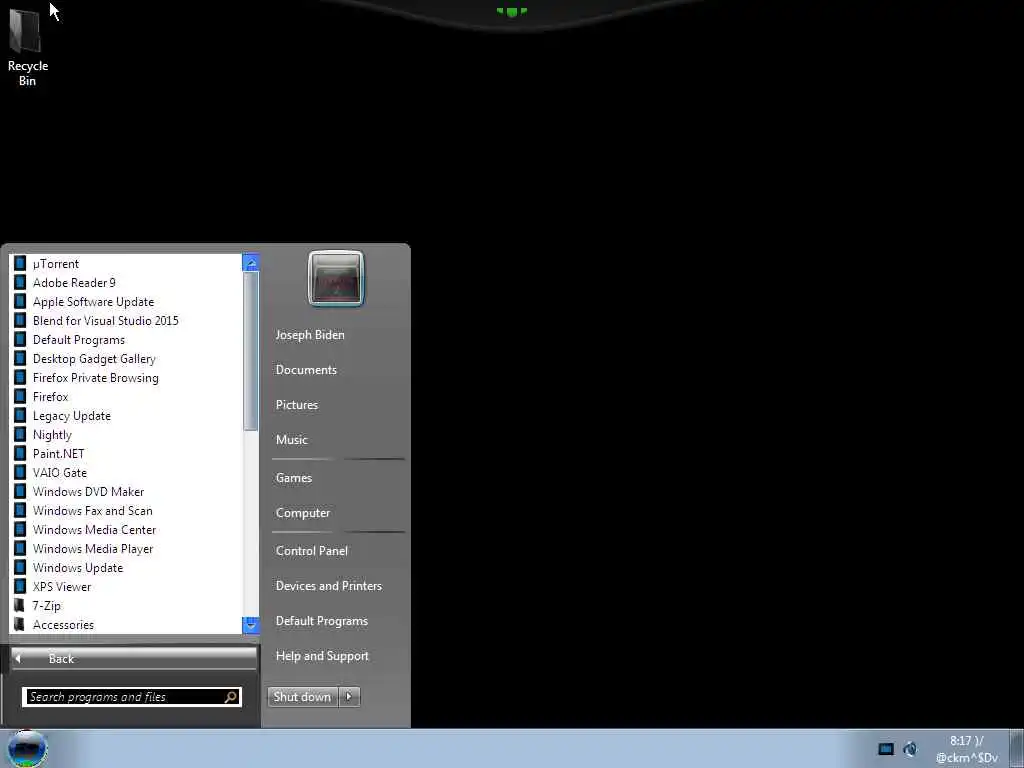This screenshot has height=768, width=1024.
Task: Open Default Programs in the right pane
Action: tap(321, 621)
